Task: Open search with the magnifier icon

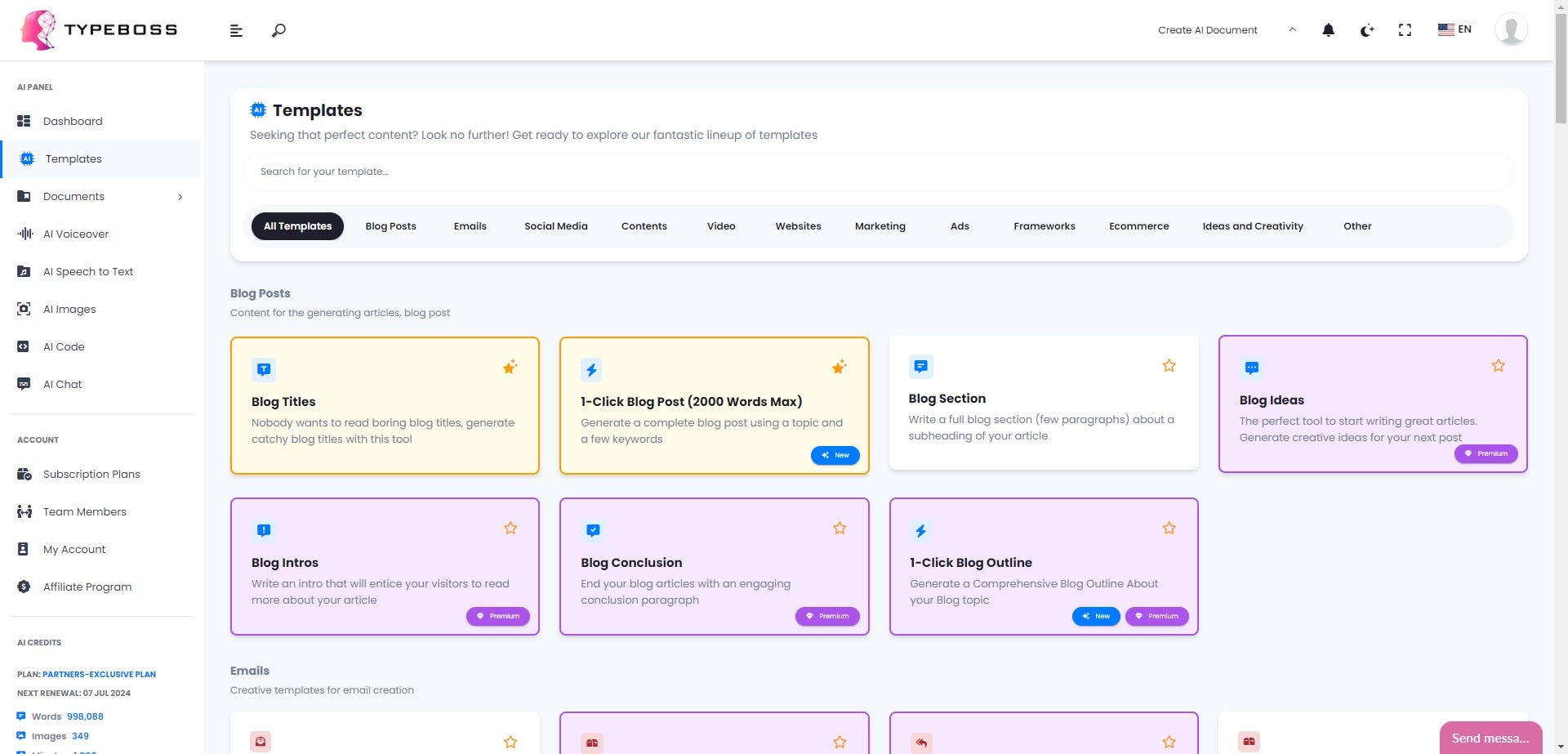Action: click(278, 30)
